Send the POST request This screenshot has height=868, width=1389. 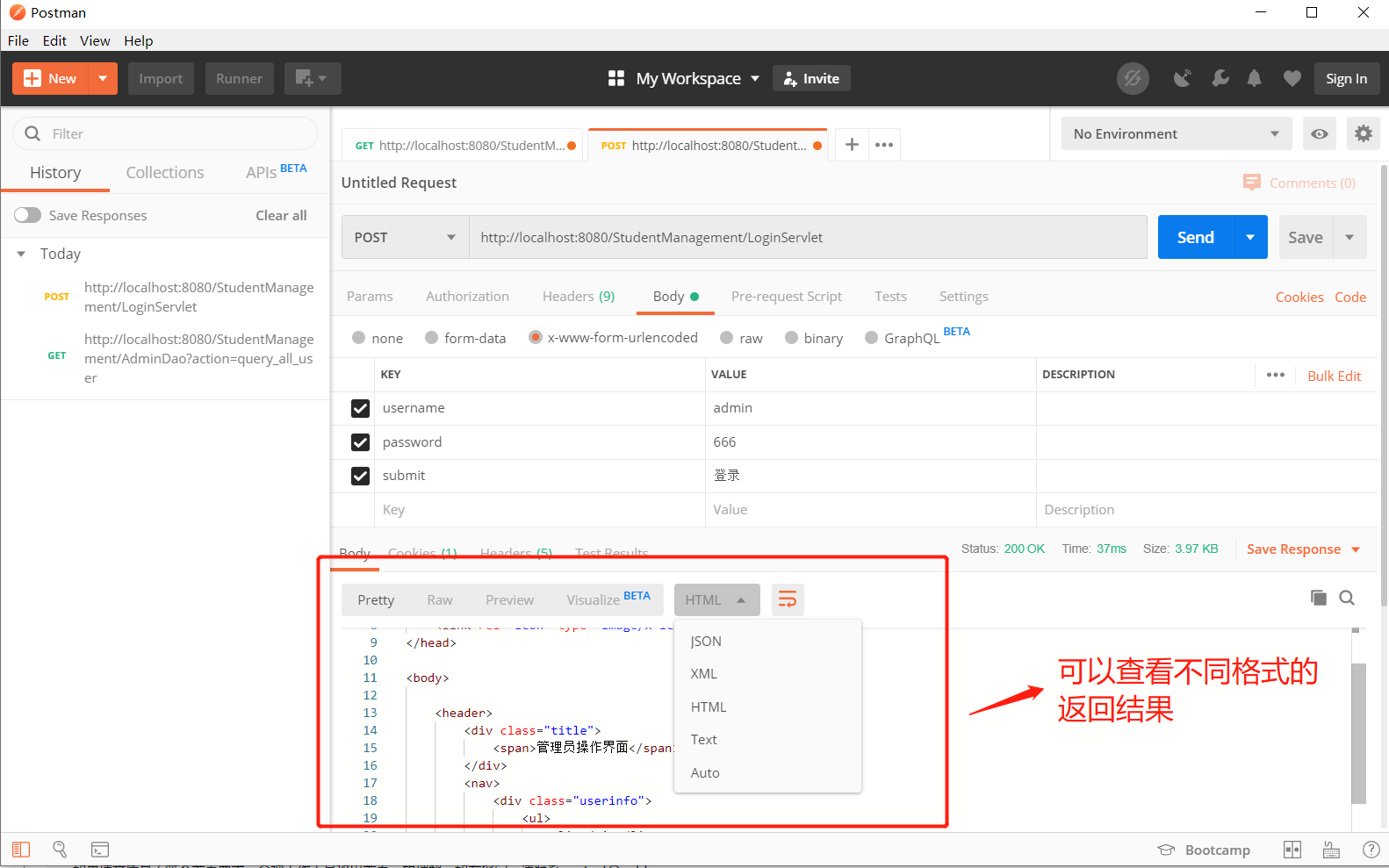pyautogui.click(x=1196, y=237)
